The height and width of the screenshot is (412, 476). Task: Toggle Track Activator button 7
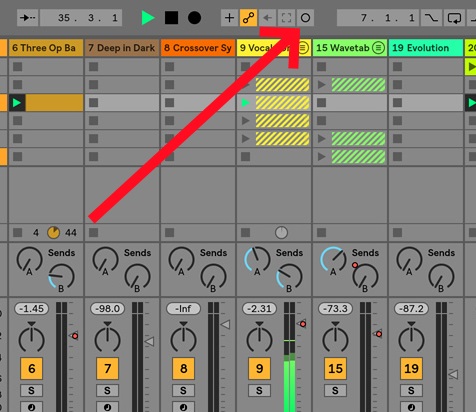tap(107, 369)
